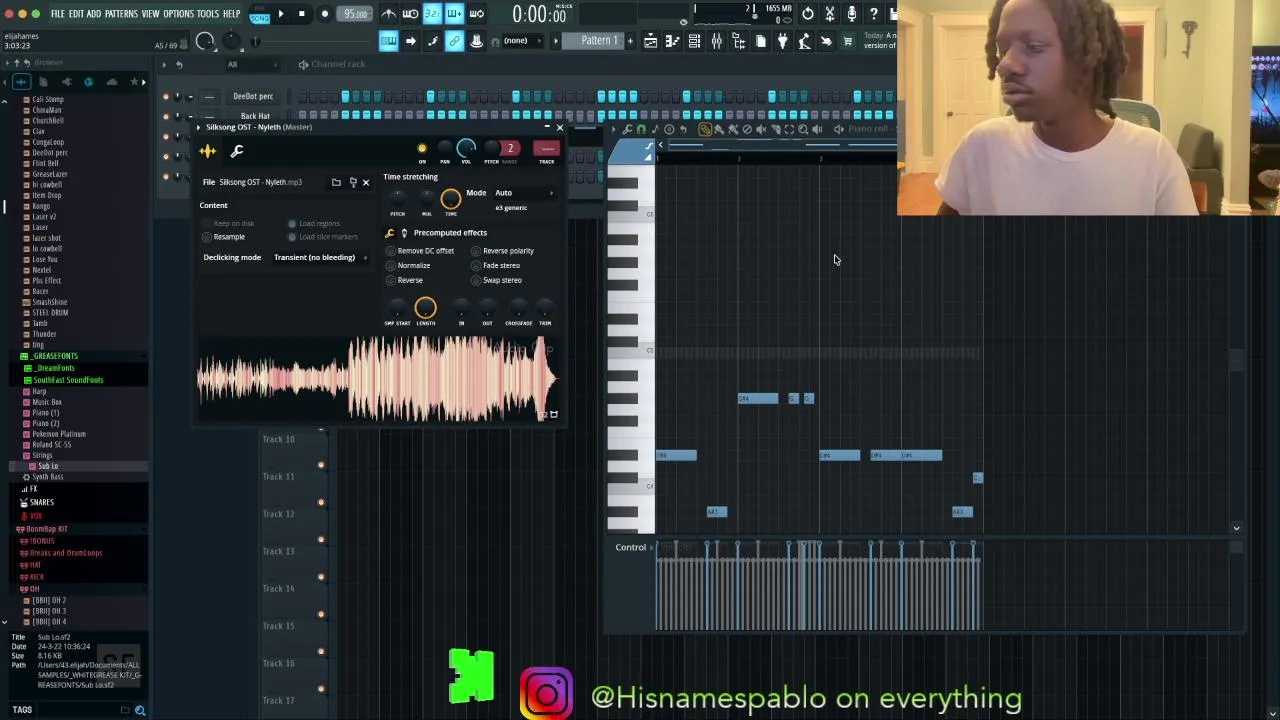
Task: Open the Mixer view icon
Action: click(x=716, y=41)
